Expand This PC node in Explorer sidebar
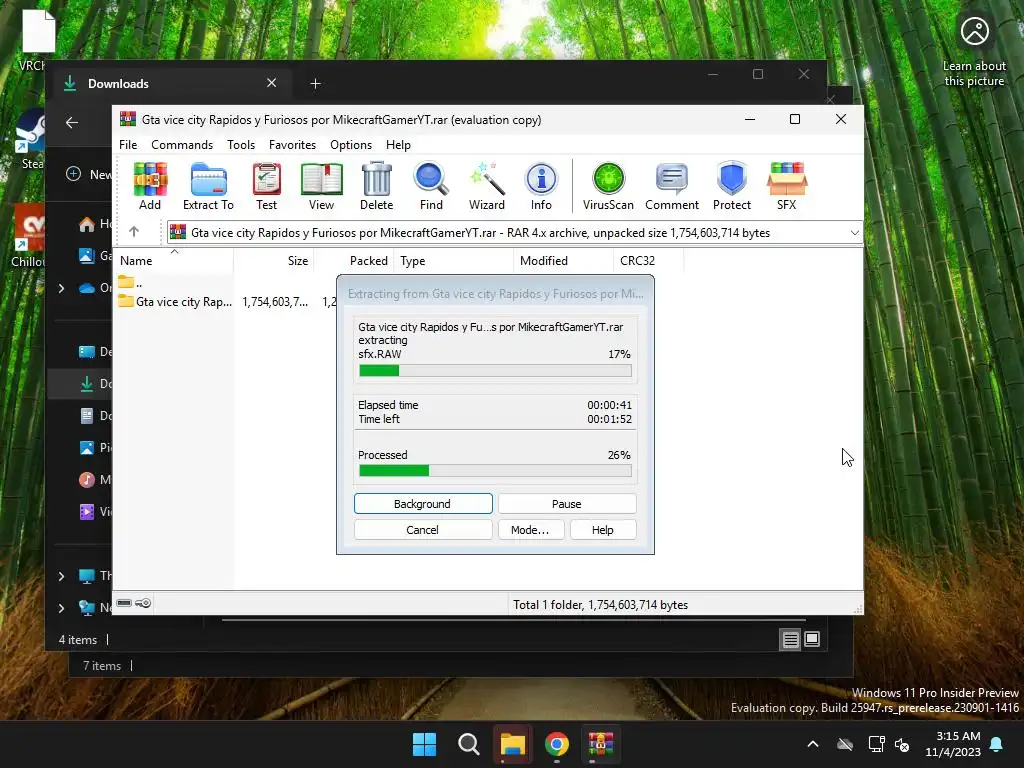Image resolution: width=1024 pixels, height=768 pixels. [x=61, y=576]
